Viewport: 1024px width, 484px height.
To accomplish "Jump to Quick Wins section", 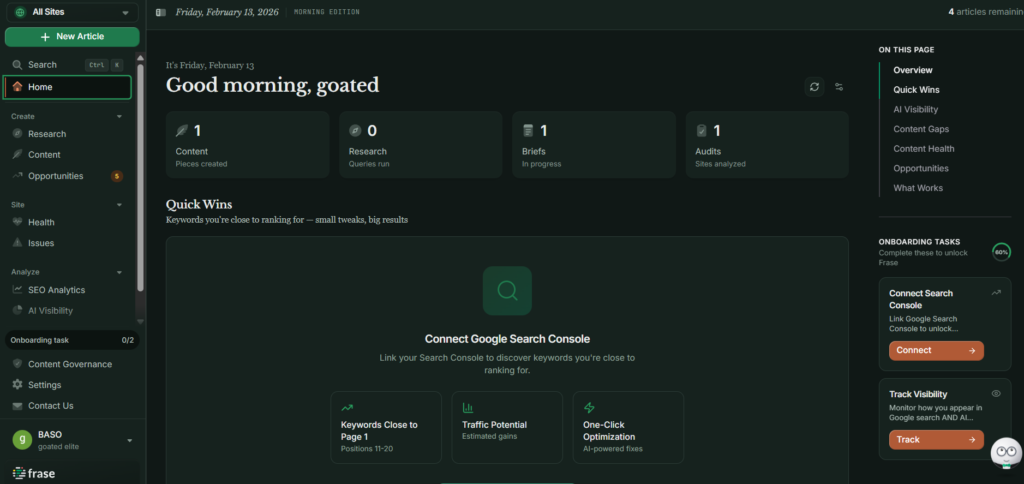I will coord(916,90).
